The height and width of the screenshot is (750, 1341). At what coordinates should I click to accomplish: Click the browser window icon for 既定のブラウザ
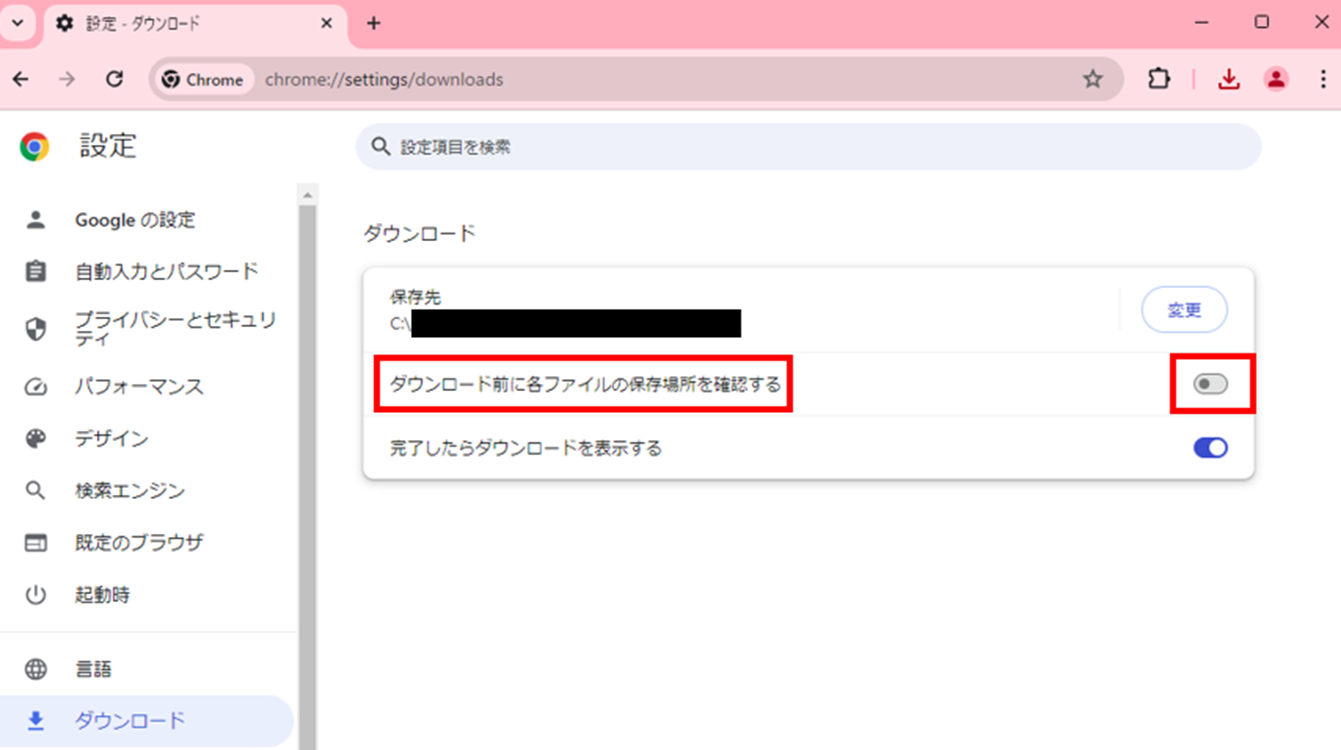pyautogui.click(x=36, y=543)
